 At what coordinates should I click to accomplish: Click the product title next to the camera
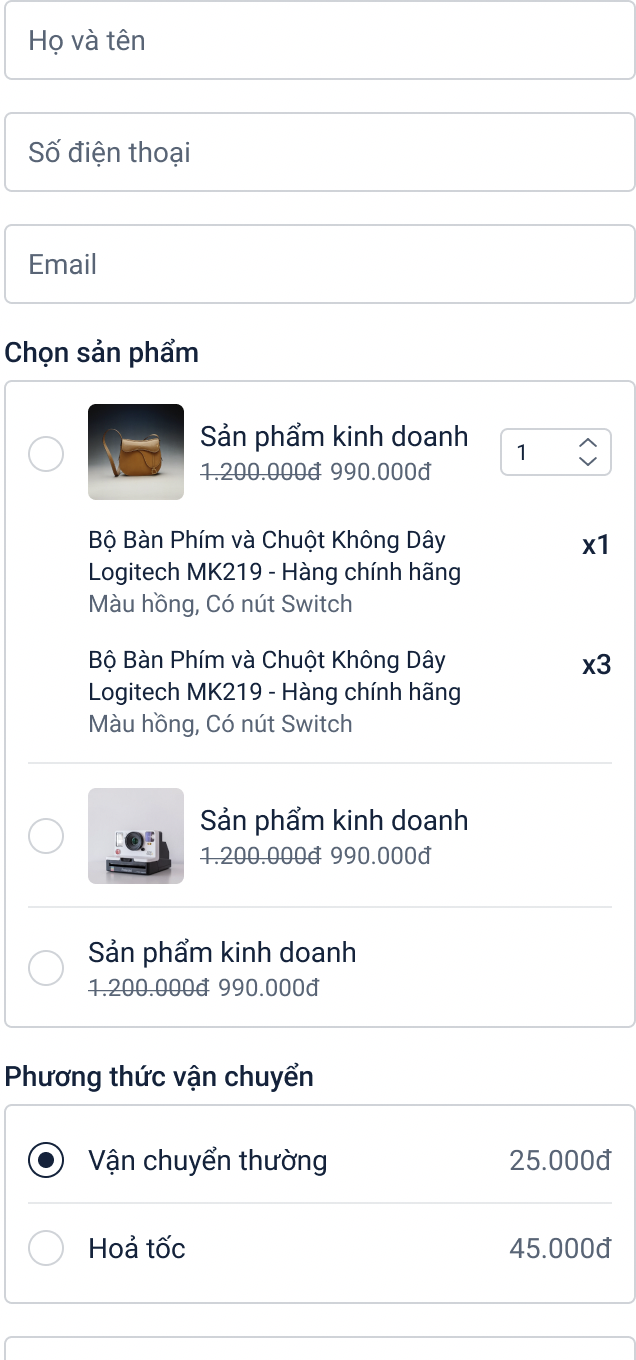click(x=334, y=821)
